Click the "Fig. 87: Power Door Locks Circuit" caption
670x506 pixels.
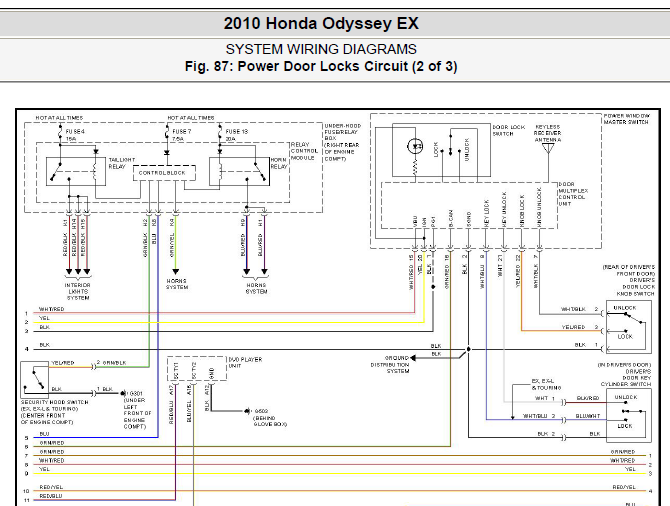(321, 67)
